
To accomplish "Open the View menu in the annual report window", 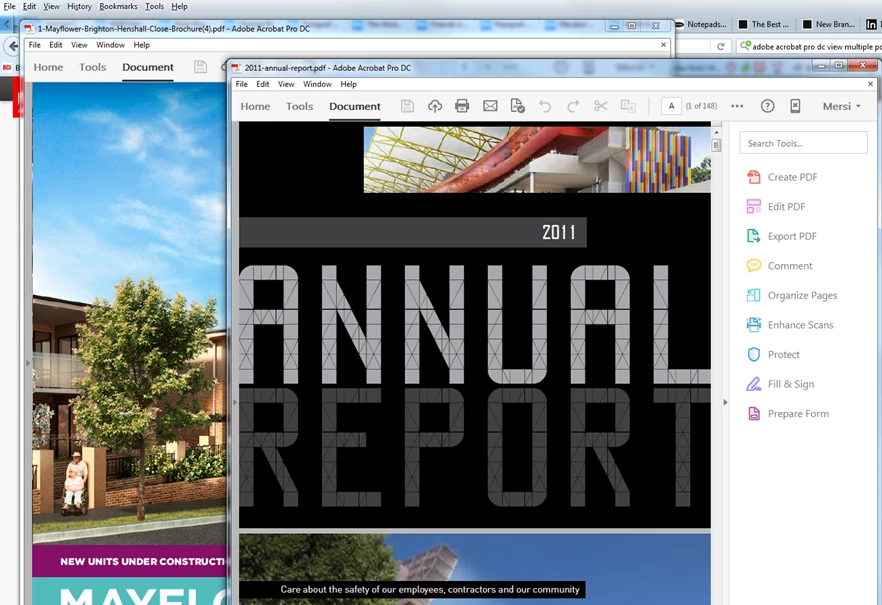I will [286, 84].
